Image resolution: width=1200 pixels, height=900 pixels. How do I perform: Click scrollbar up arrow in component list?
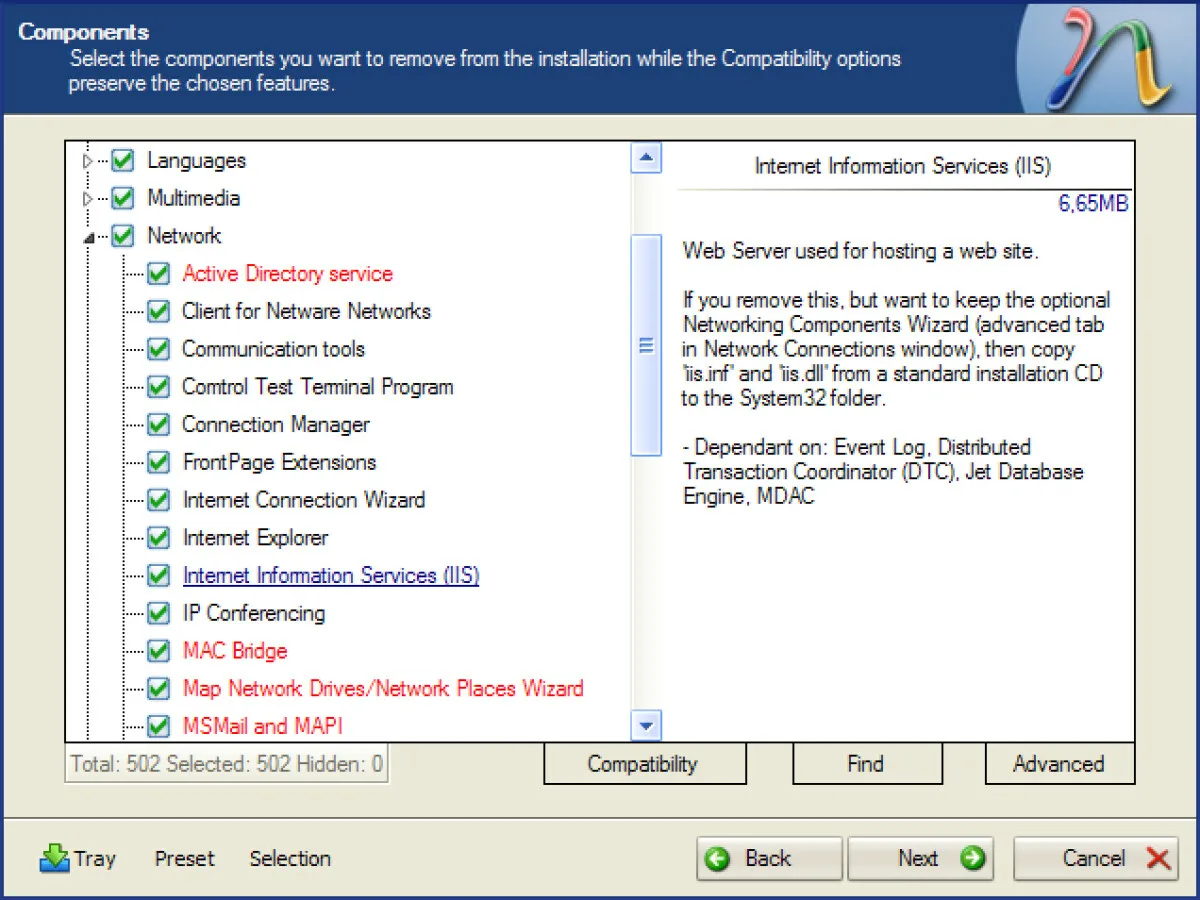[647, 157]
